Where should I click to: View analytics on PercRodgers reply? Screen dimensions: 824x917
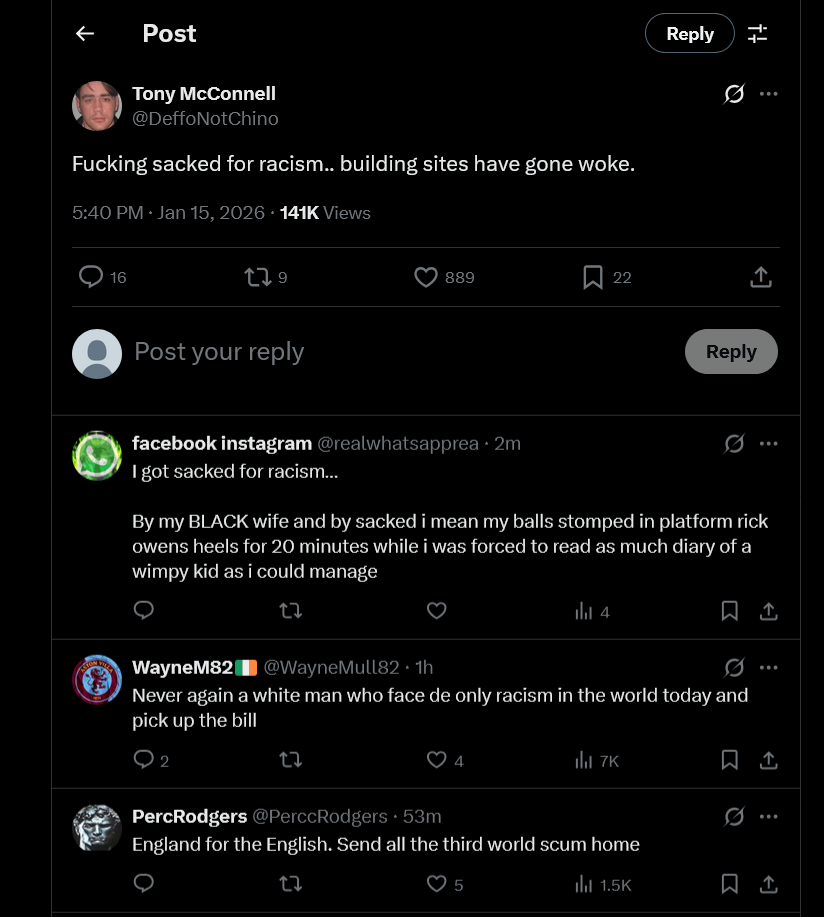(584, 884)
